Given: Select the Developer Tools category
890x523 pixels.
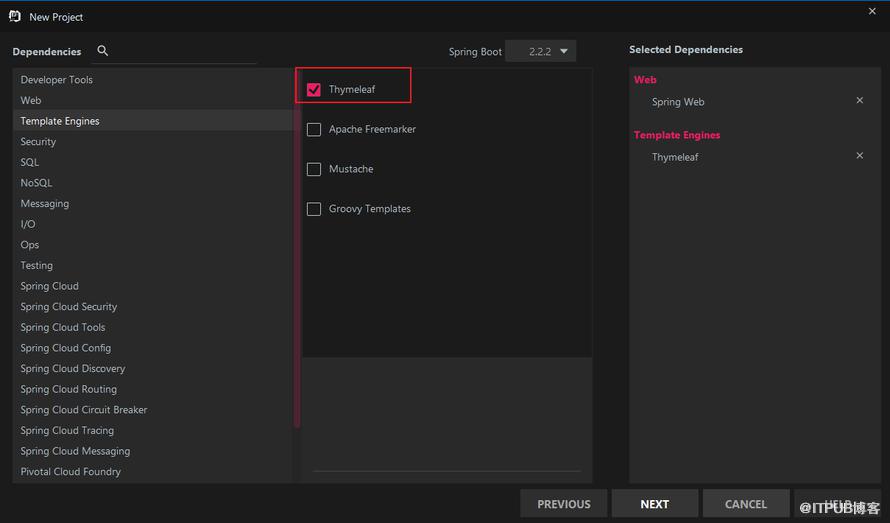Looking at the screenshot, I should click(153, 80).
